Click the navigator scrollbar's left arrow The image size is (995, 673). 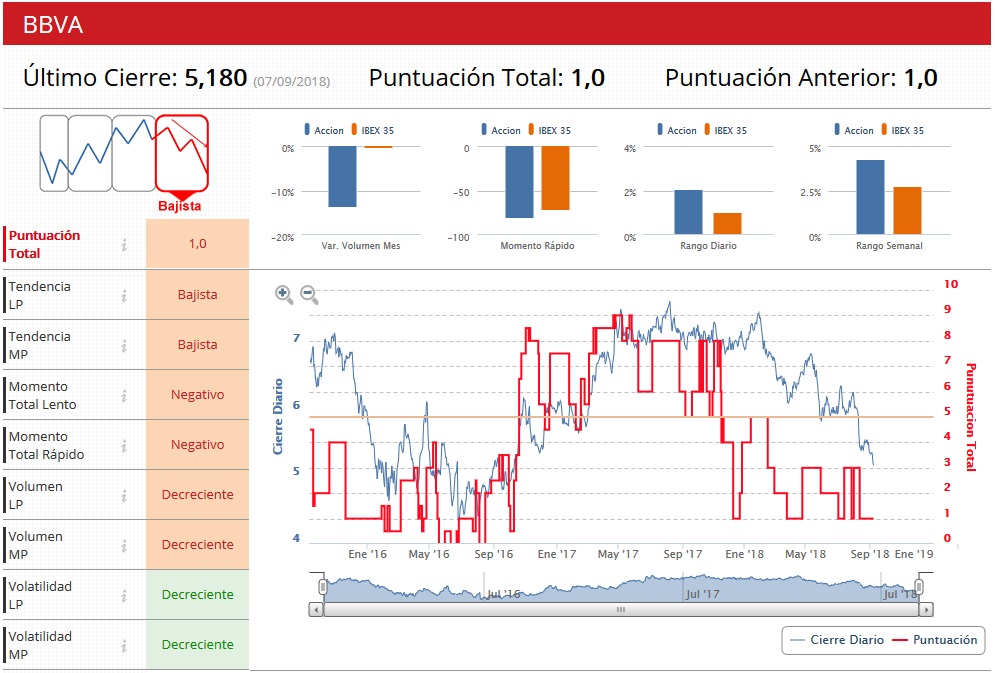coord(316,610)
